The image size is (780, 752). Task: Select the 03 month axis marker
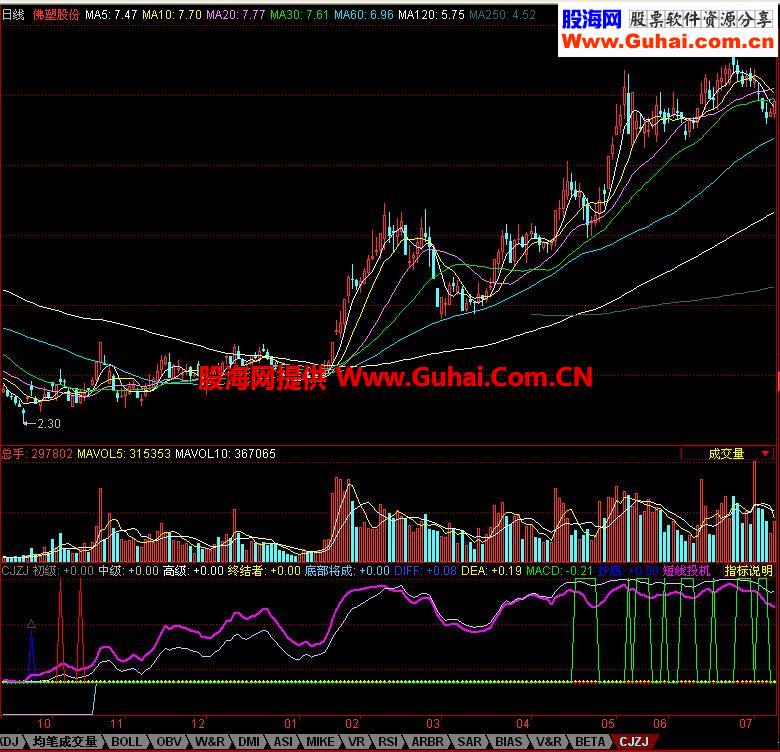pyautogui.click(x=433, y=724)
